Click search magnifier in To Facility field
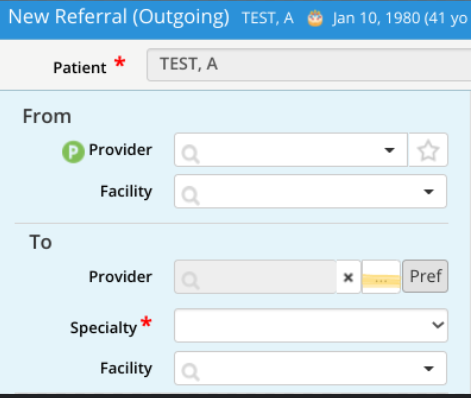 [190, 372]
